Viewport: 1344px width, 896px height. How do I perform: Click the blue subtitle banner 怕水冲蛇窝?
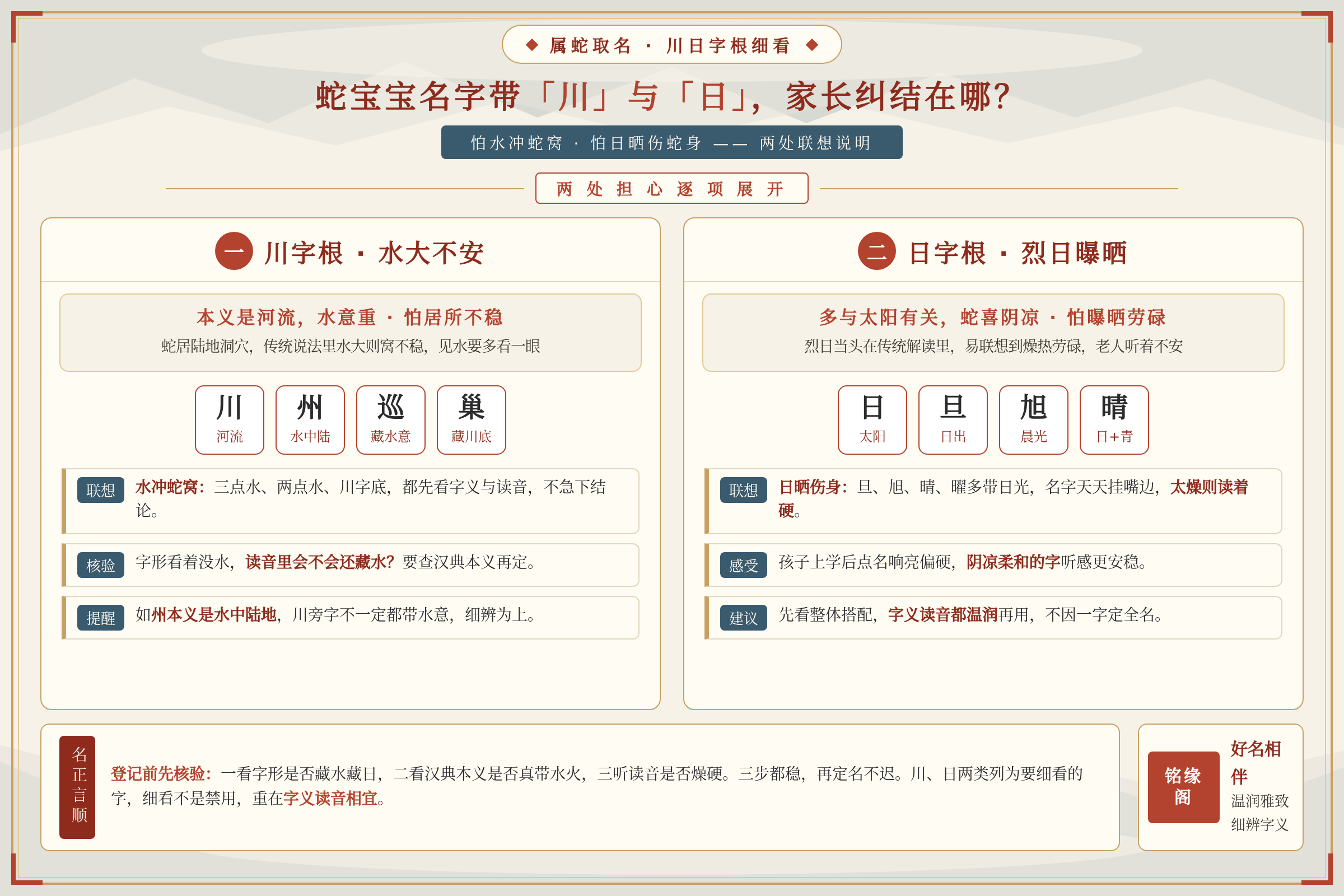point(671,142)
